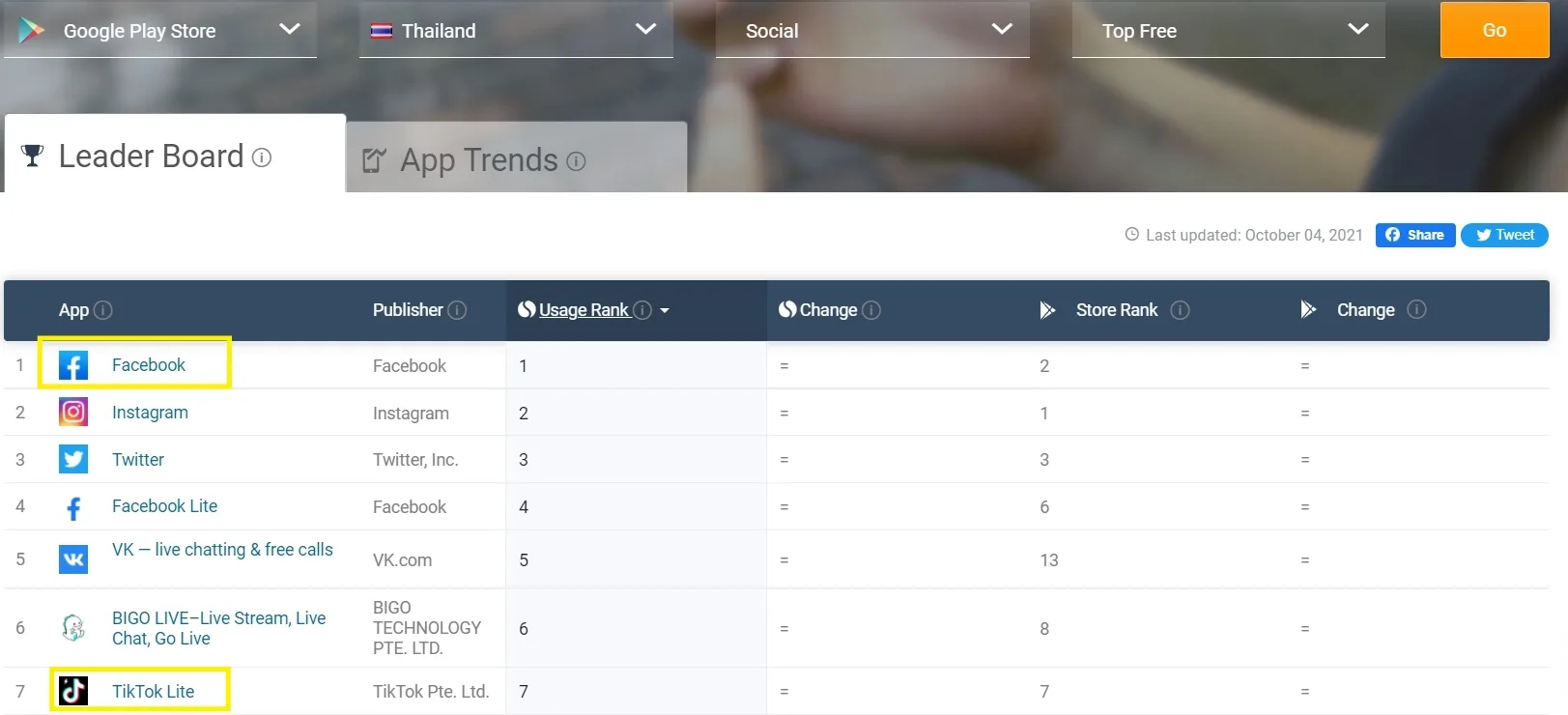This screenshot has height=715, width=1568.
Task: Open the Top Free dropdown
Action: [x=1228, y=30]
